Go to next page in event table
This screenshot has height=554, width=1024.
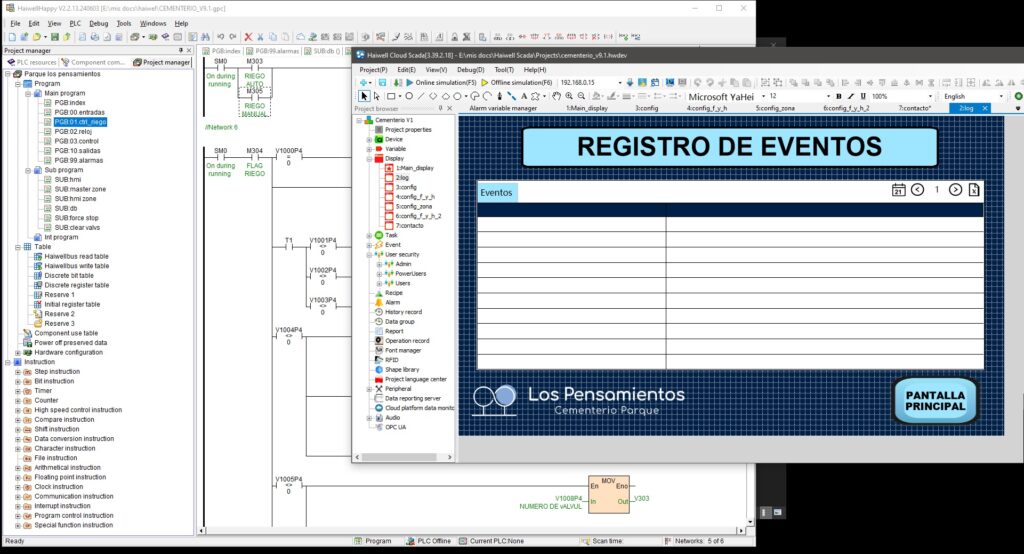955,190
